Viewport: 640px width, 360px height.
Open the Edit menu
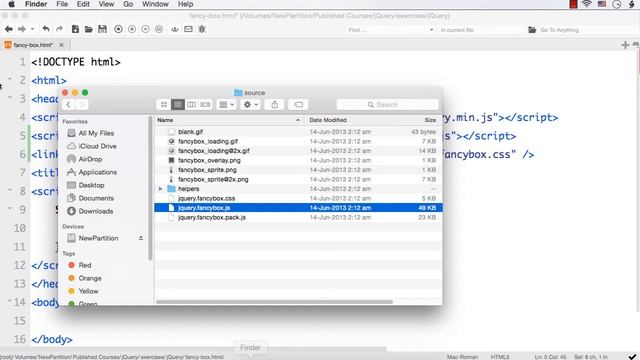click(x=83, y=4)
